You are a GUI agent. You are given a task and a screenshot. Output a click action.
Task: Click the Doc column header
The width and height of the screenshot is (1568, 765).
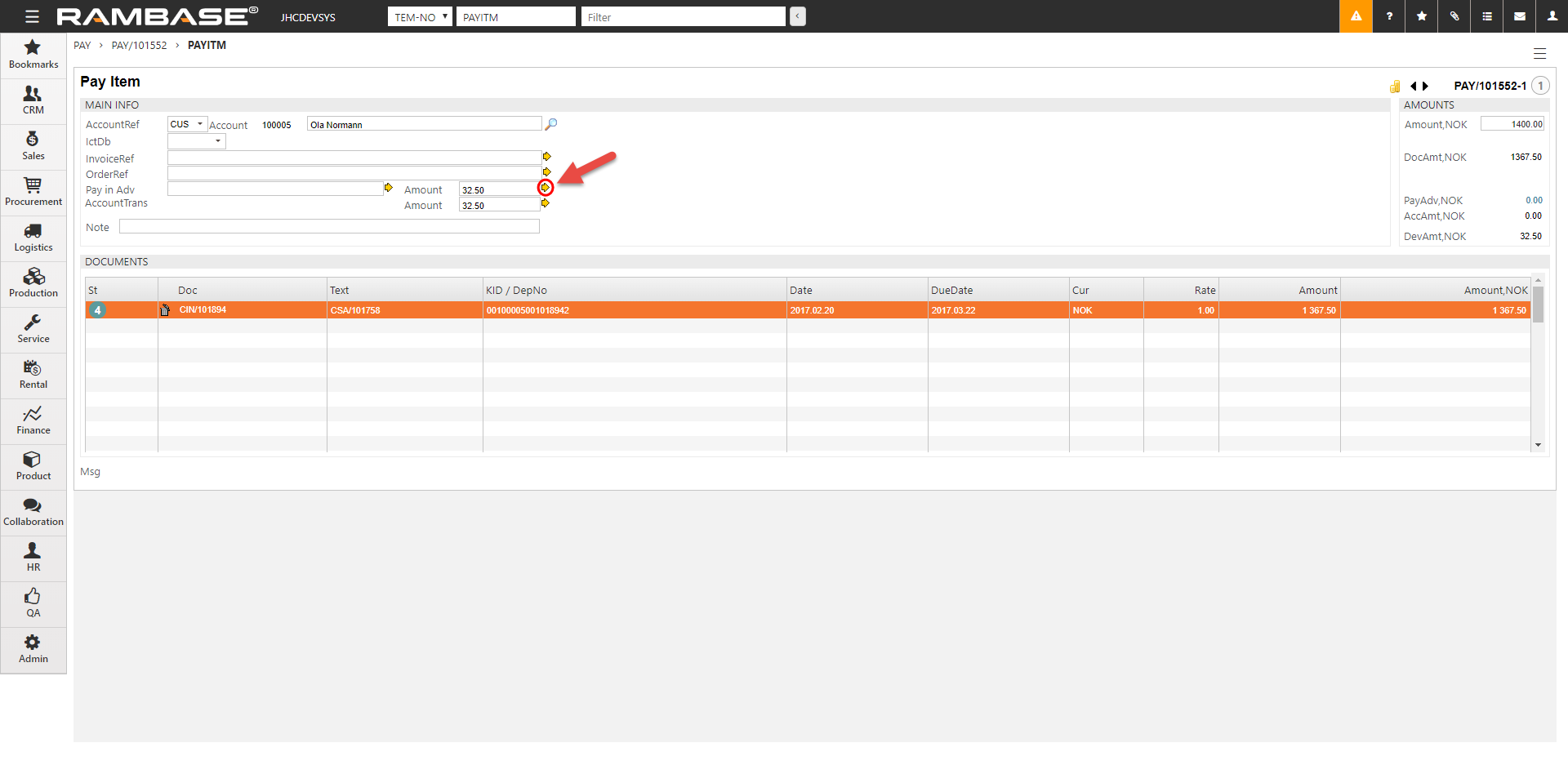[243, 290]
